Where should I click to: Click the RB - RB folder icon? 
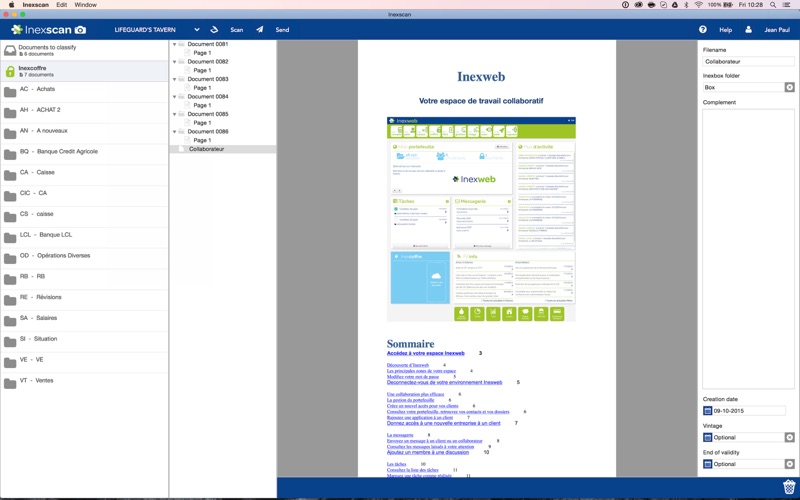tap(10, 280)
